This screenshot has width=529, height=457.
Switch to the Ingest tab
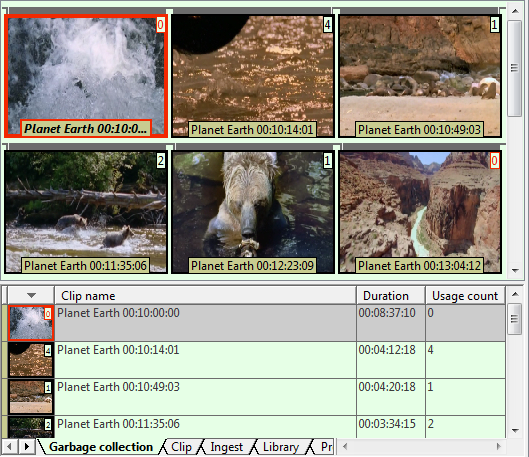[226, 447]
